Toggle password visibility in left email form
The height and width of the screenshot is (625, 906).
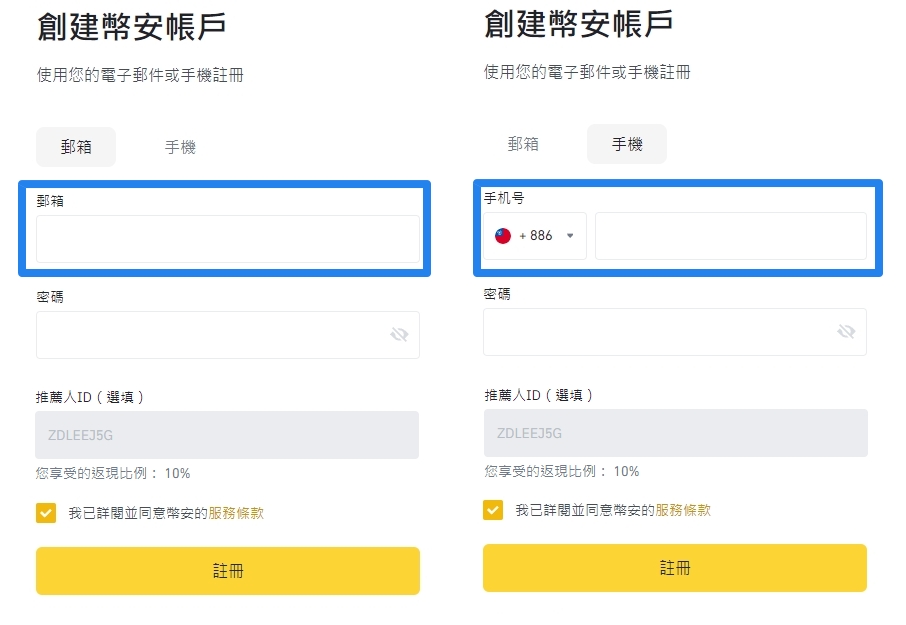[x=399, y=334]
